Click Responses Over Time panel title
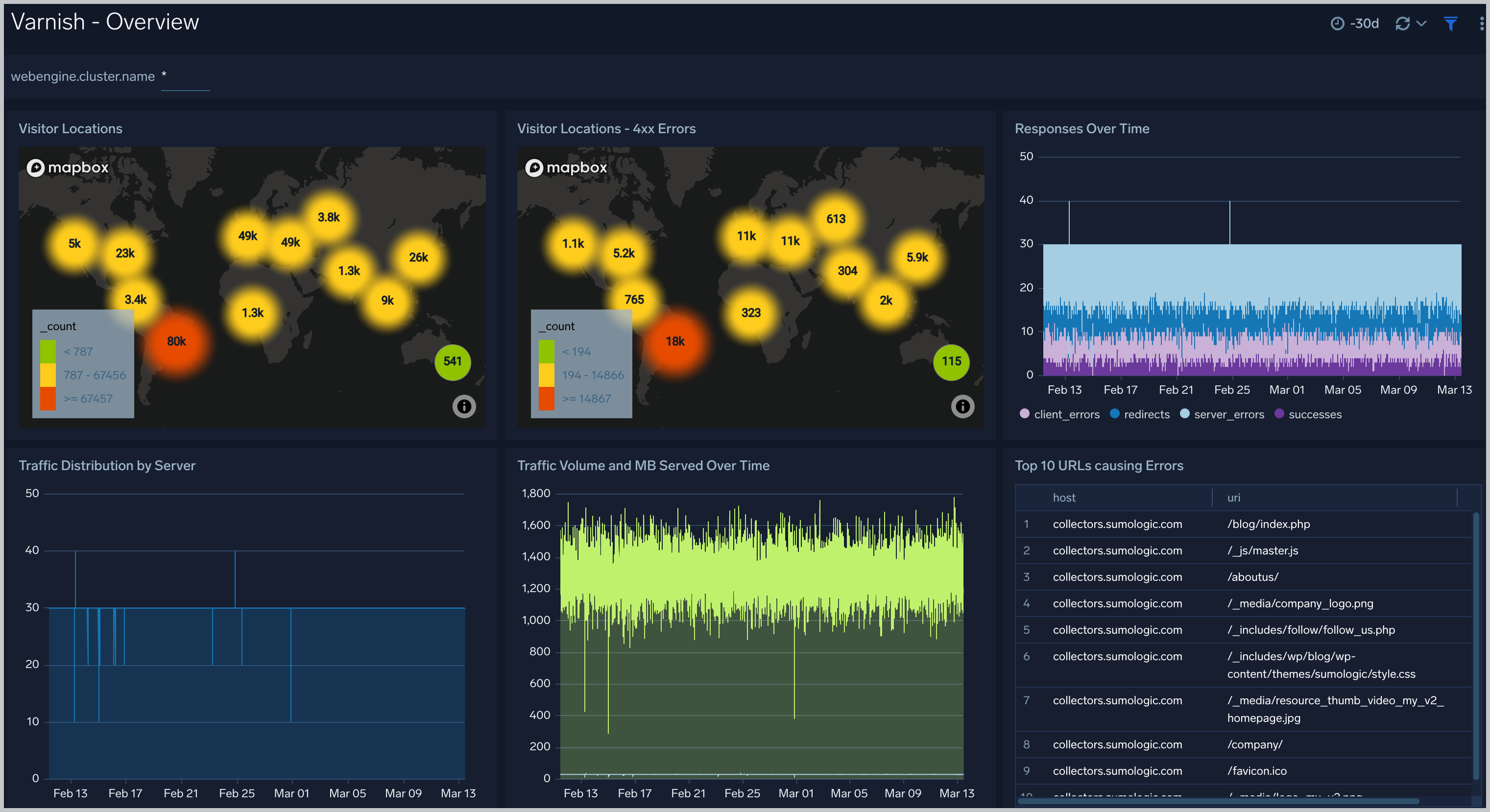 [1081, 129]
